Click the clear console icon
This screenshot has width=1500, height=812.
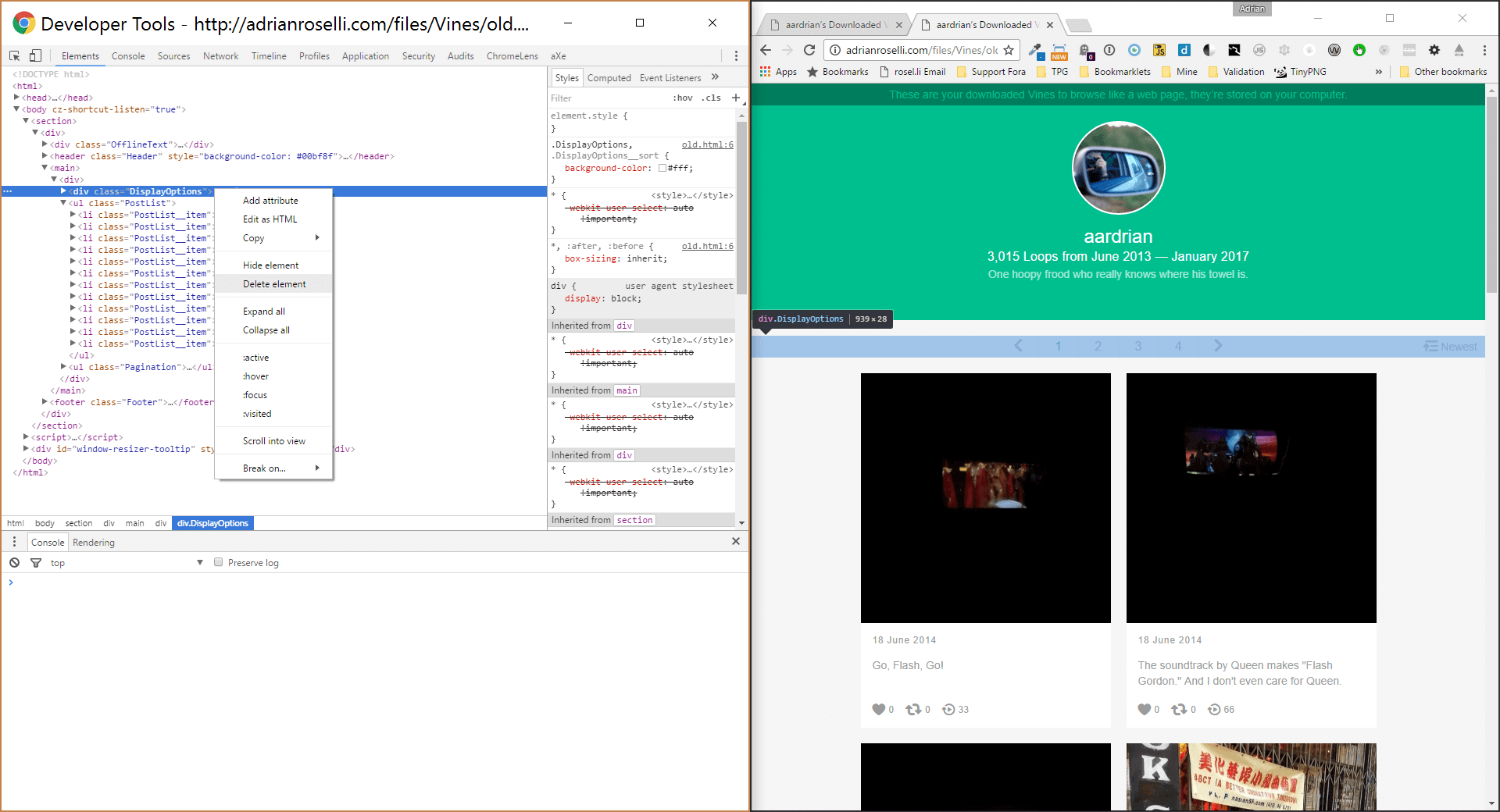click(x=14, y=562)
